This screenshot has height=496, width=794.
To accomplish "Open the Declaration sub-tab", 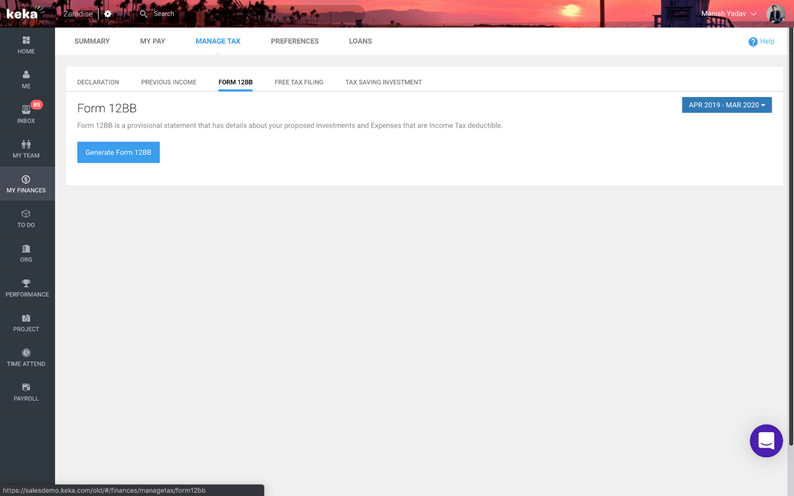I will click(x=98, y=82).
